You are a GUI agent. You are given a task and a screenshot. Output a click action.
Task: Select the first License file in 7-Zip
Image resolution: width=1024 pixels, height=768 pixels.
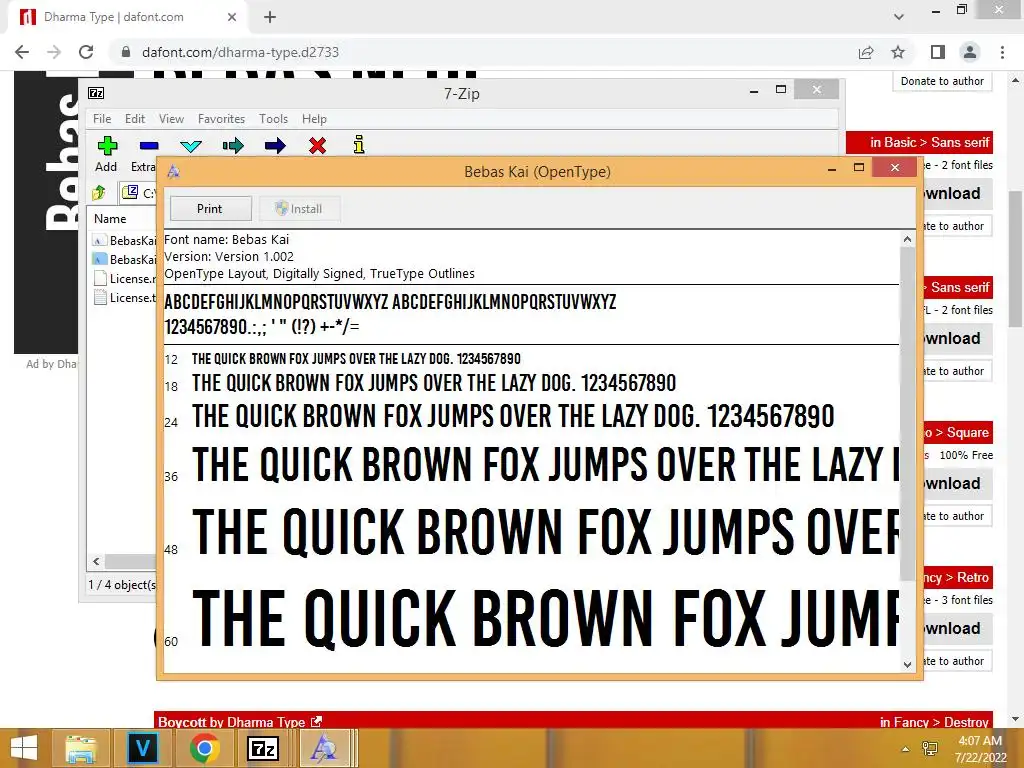pos(124,278)
